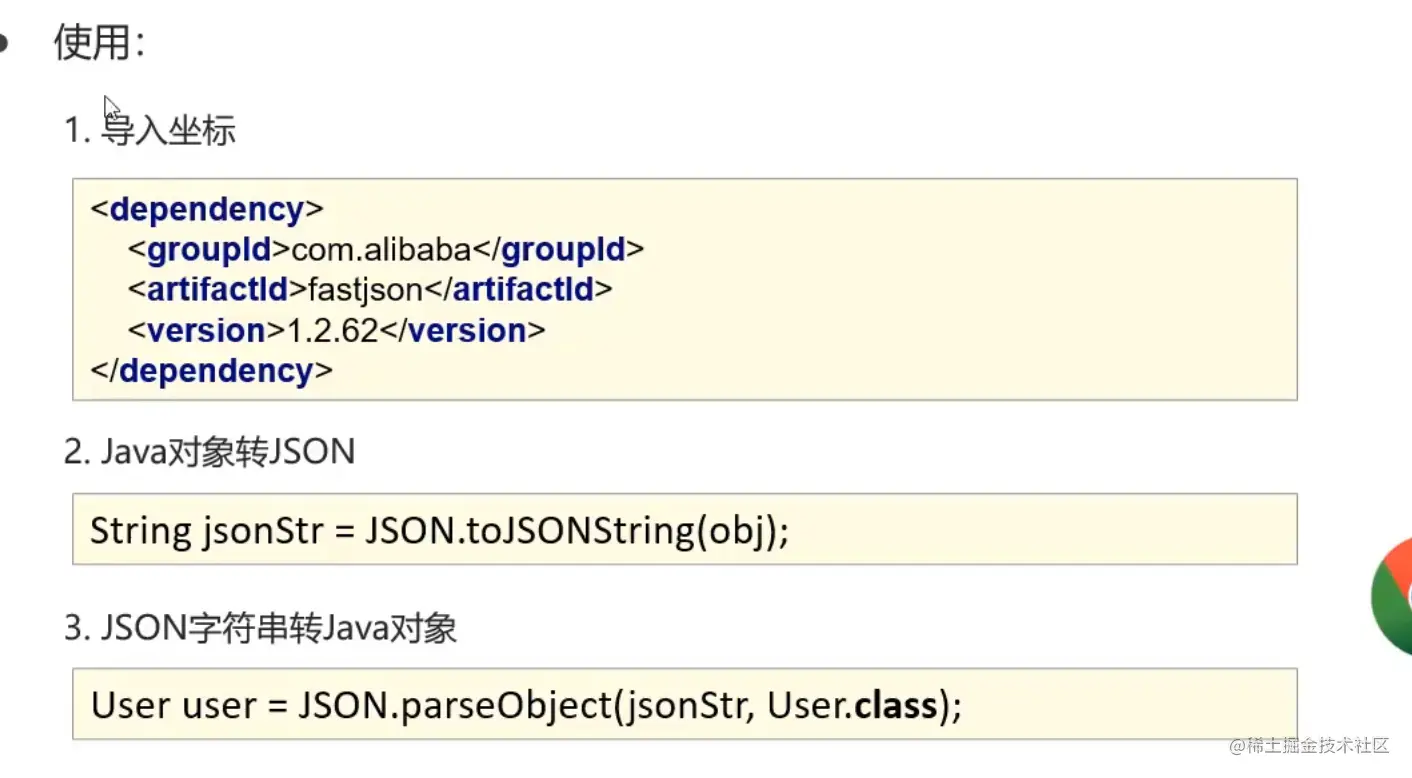Screen dimensions: 1412x778
Task: Click the User user variable declaration
Action: tap(174, 706)
